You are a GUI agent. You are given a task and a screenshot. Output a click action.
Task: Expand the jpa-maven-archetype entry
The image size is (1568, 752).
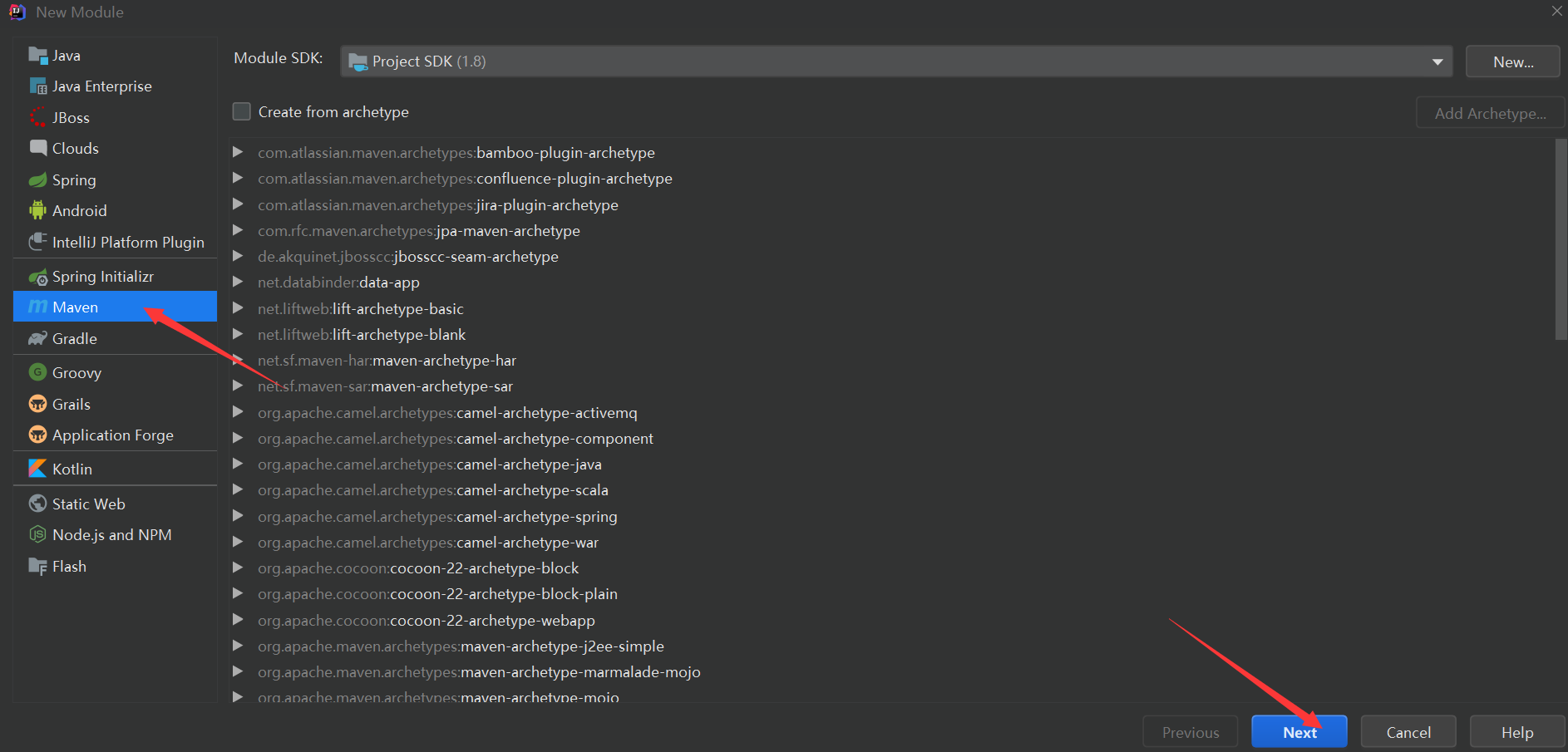238,230
